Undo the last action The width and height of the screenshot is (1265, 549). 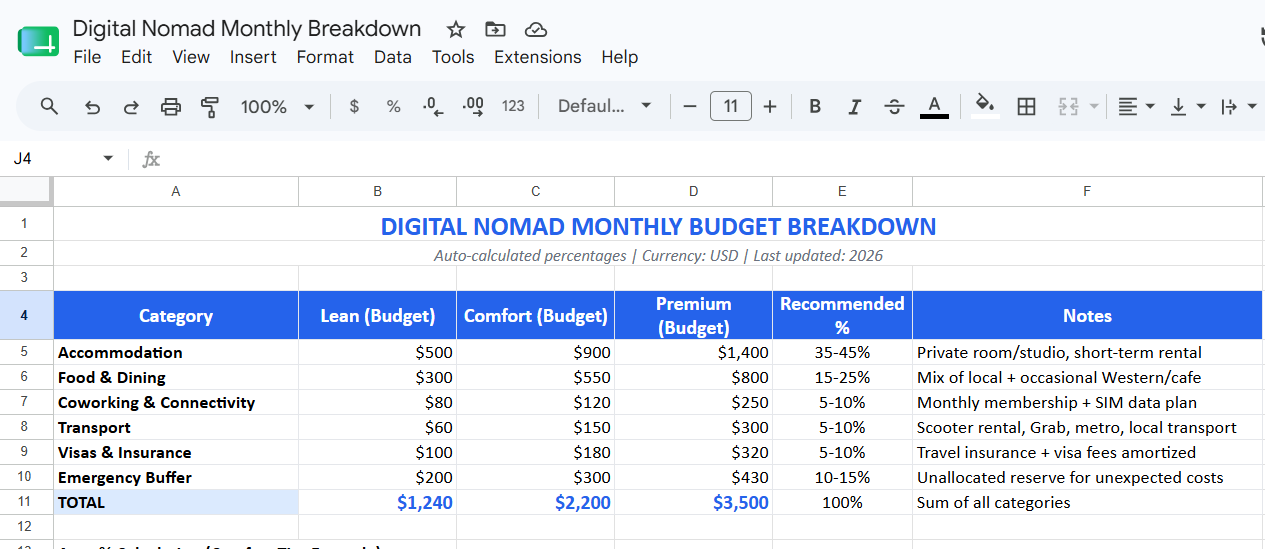click(92, 106)
